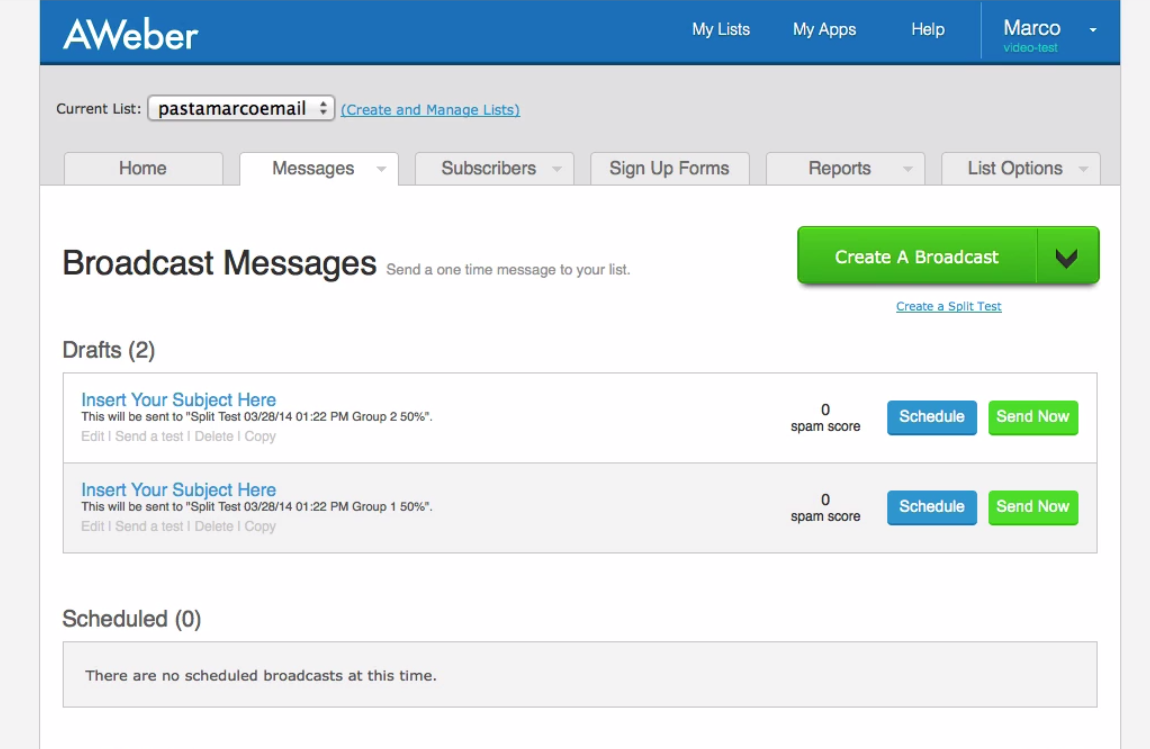Viewport: 1150px width, 749px height.
Task: Expand the Marco account dropdown arrow
Action: [1093, 30]
